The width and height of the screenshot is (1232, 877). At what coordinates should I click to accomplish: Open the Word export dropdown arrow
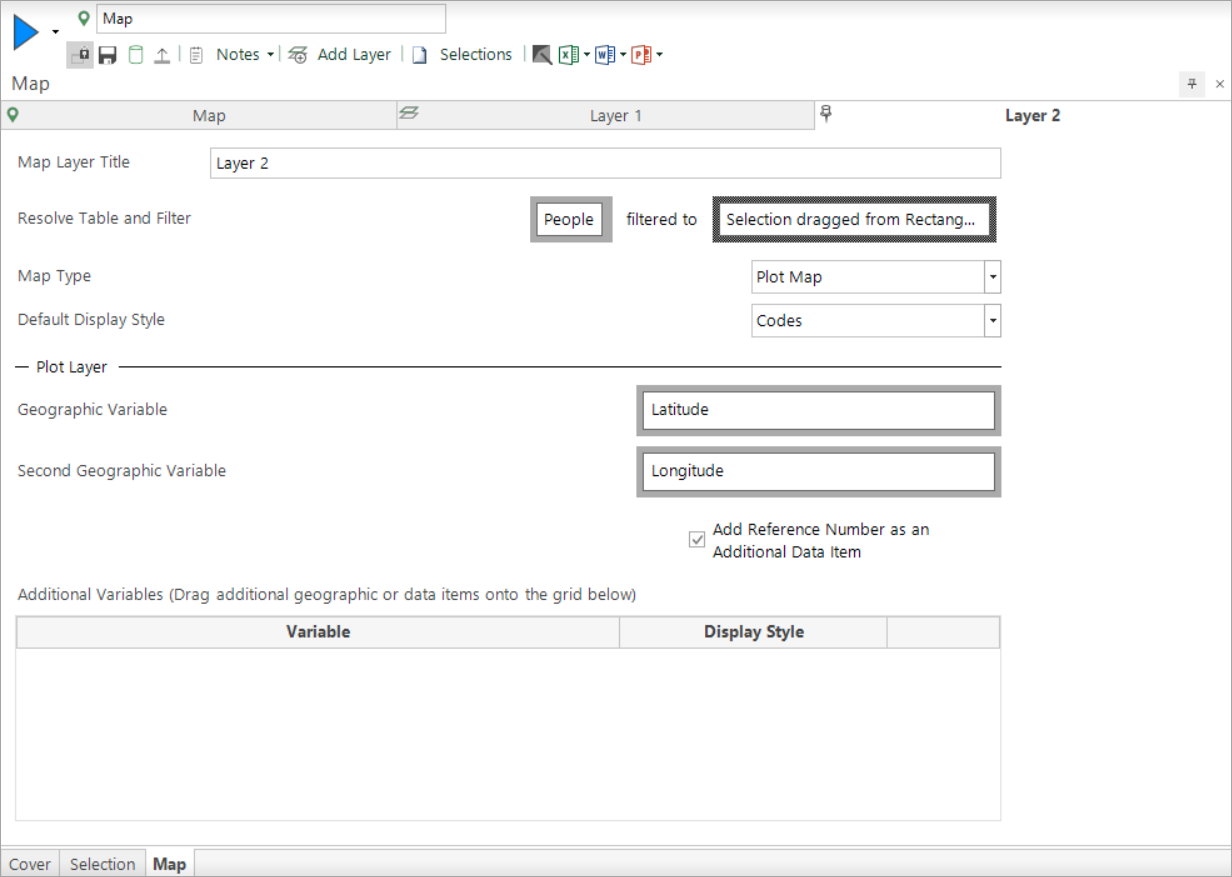(x=623, y=55)
